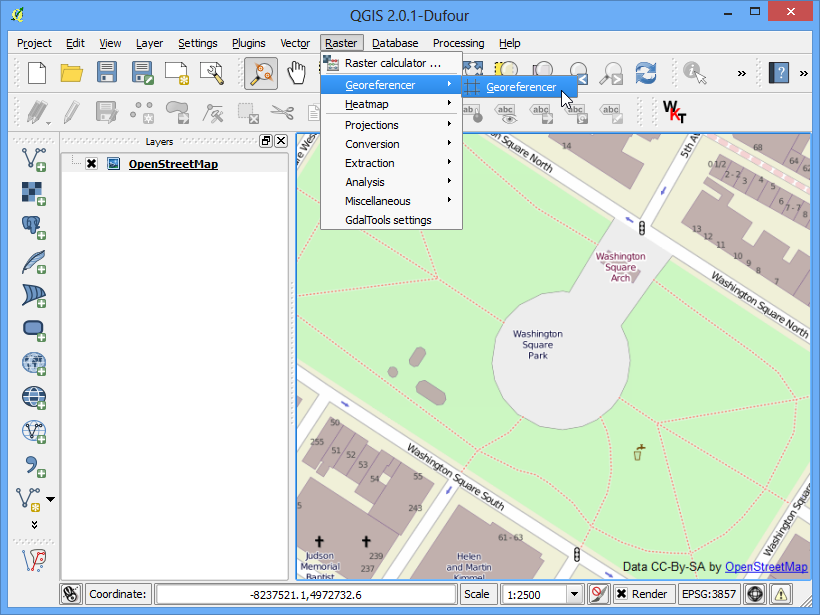Image resolution: width=820 pixels, height=615 pixels.
Task: Open the messages warning triangle button
Action: pos(781,594)
